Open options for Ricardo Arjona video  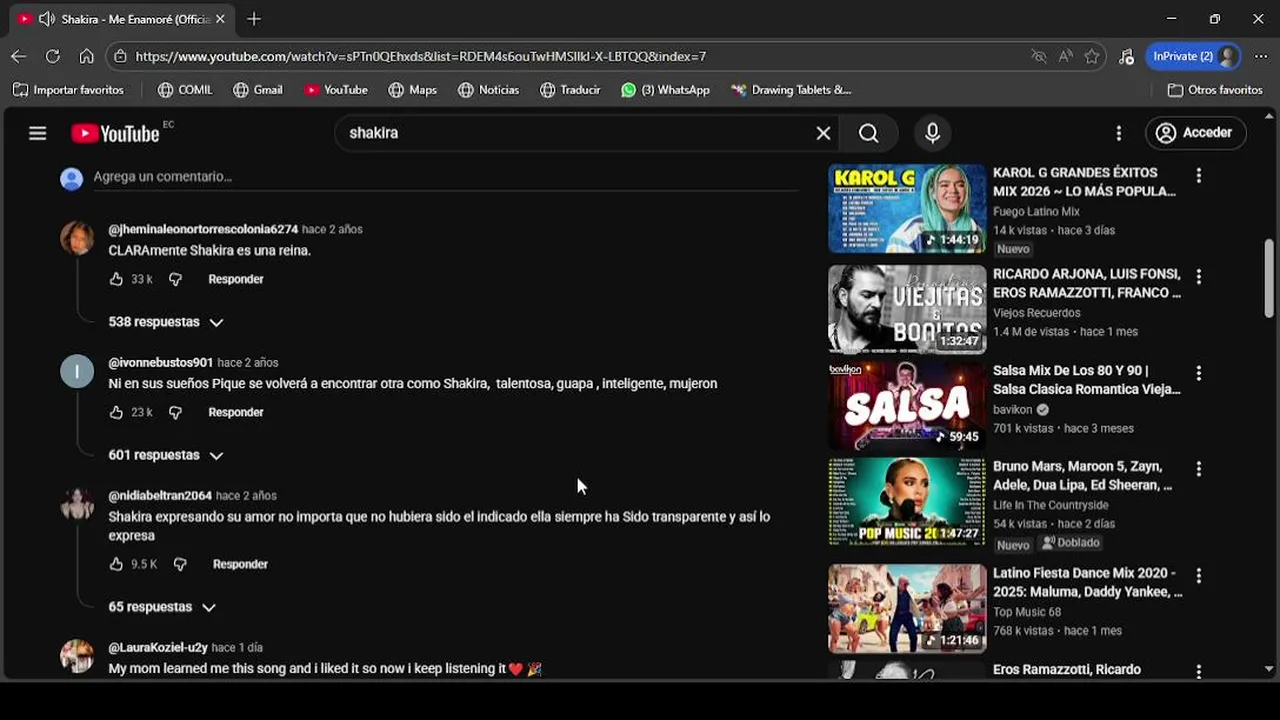[1198, 276]
